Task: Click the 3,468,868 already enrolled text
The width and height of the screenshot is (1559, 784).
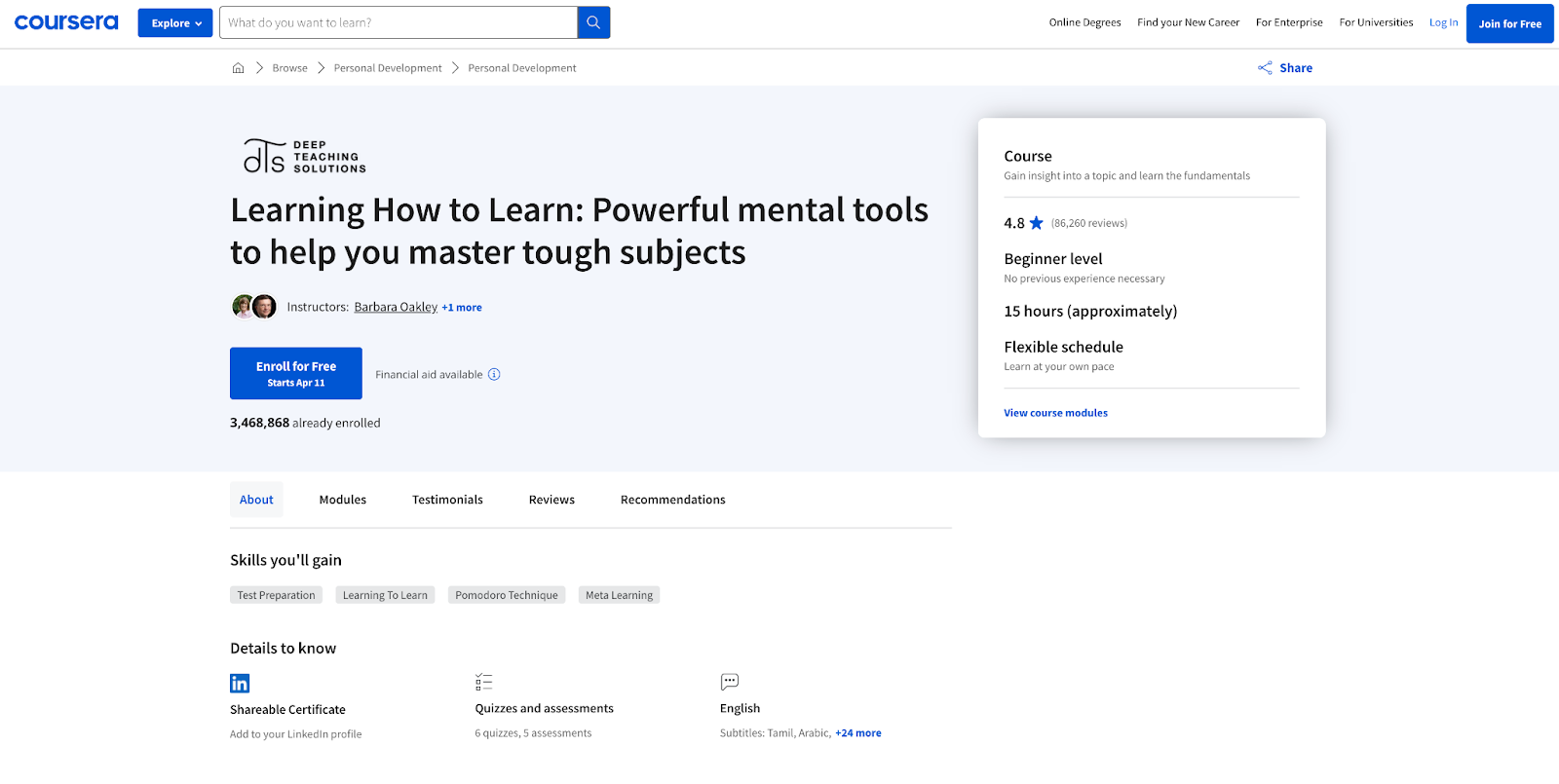Action: [x=305, y=423]
